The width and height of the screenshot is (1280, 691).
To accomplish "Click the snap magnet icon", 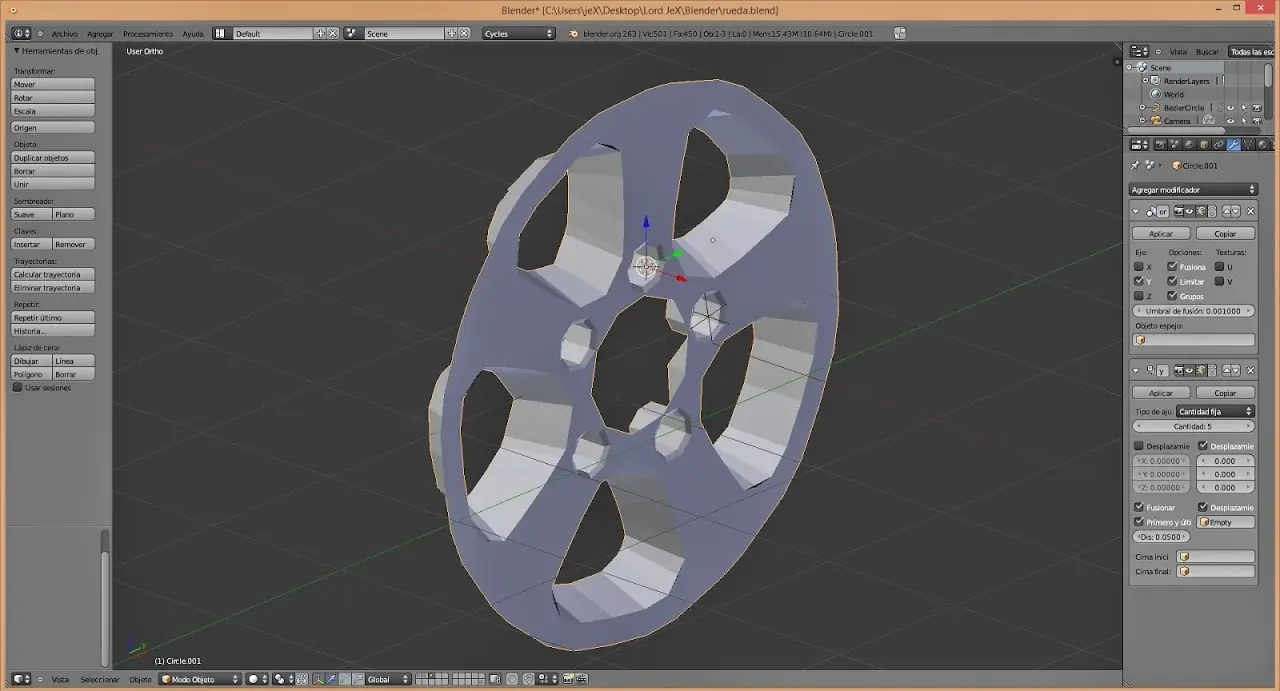I will 529,679.
